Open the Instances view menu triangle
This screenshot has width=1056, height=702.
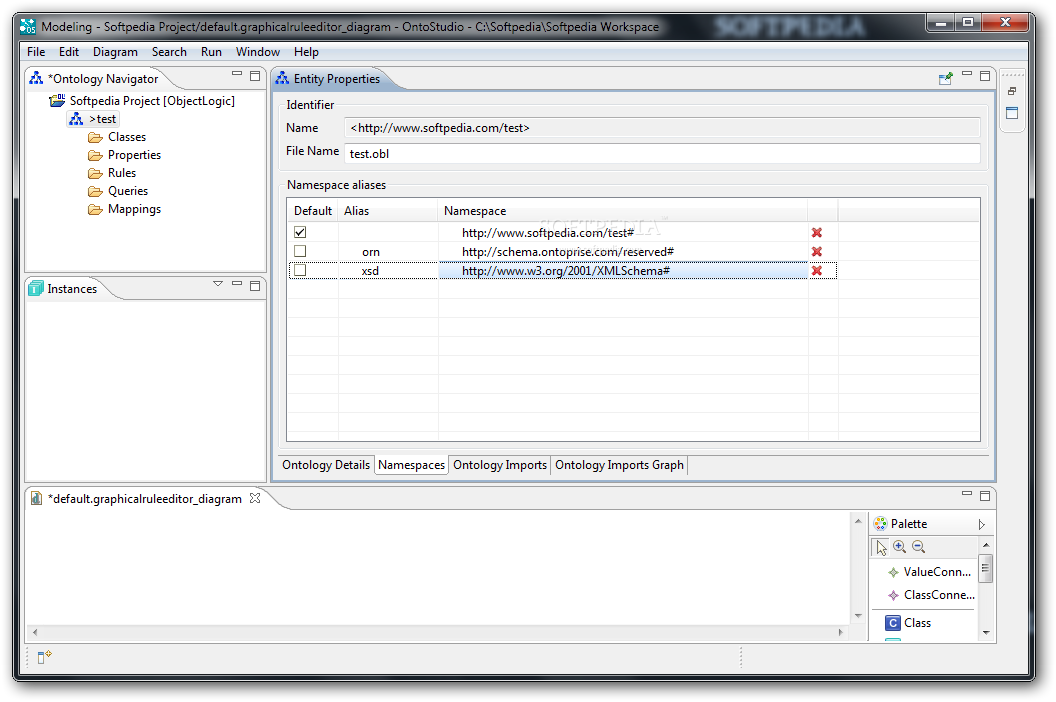coord(218,284)
